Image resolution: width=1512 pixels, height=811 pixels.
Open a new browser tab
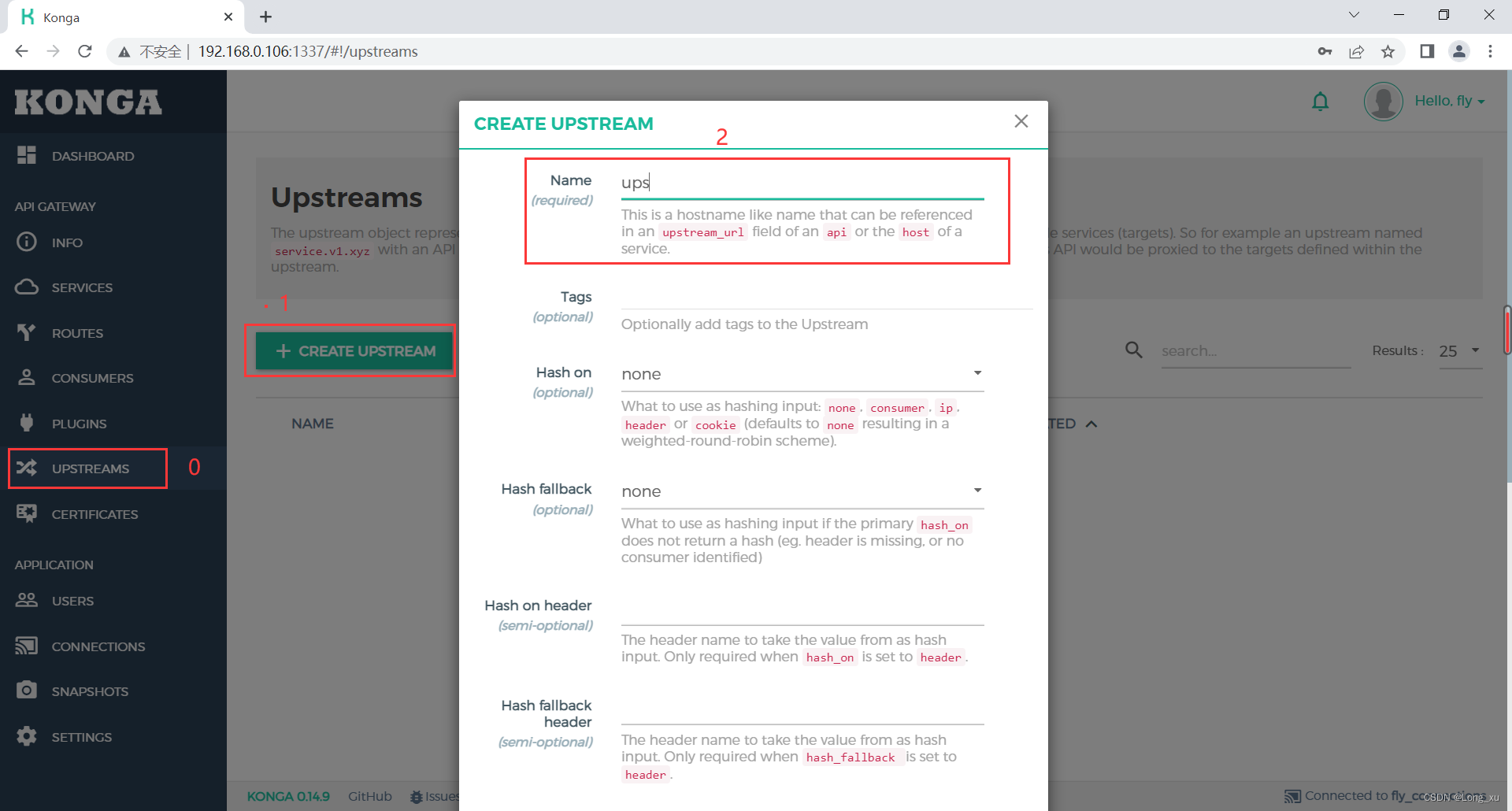coord(265,17)
